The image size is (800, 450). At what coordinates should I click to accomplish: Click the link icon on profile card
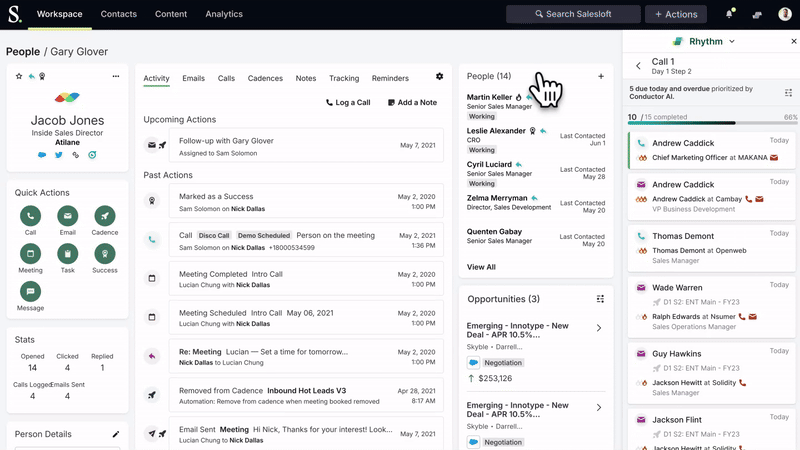coord(76,155)
